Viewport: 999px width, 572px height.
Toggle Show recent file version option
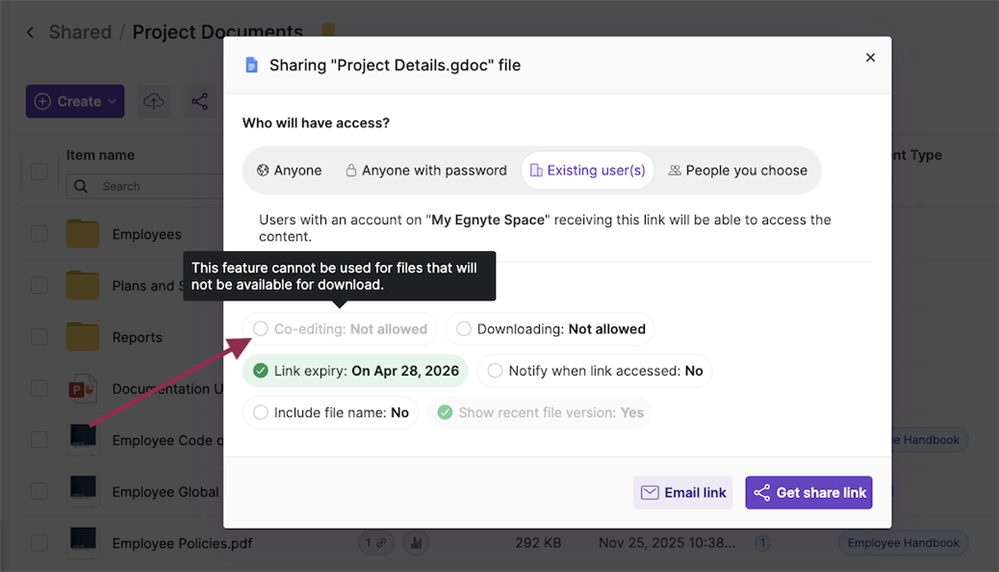[540, 413]
